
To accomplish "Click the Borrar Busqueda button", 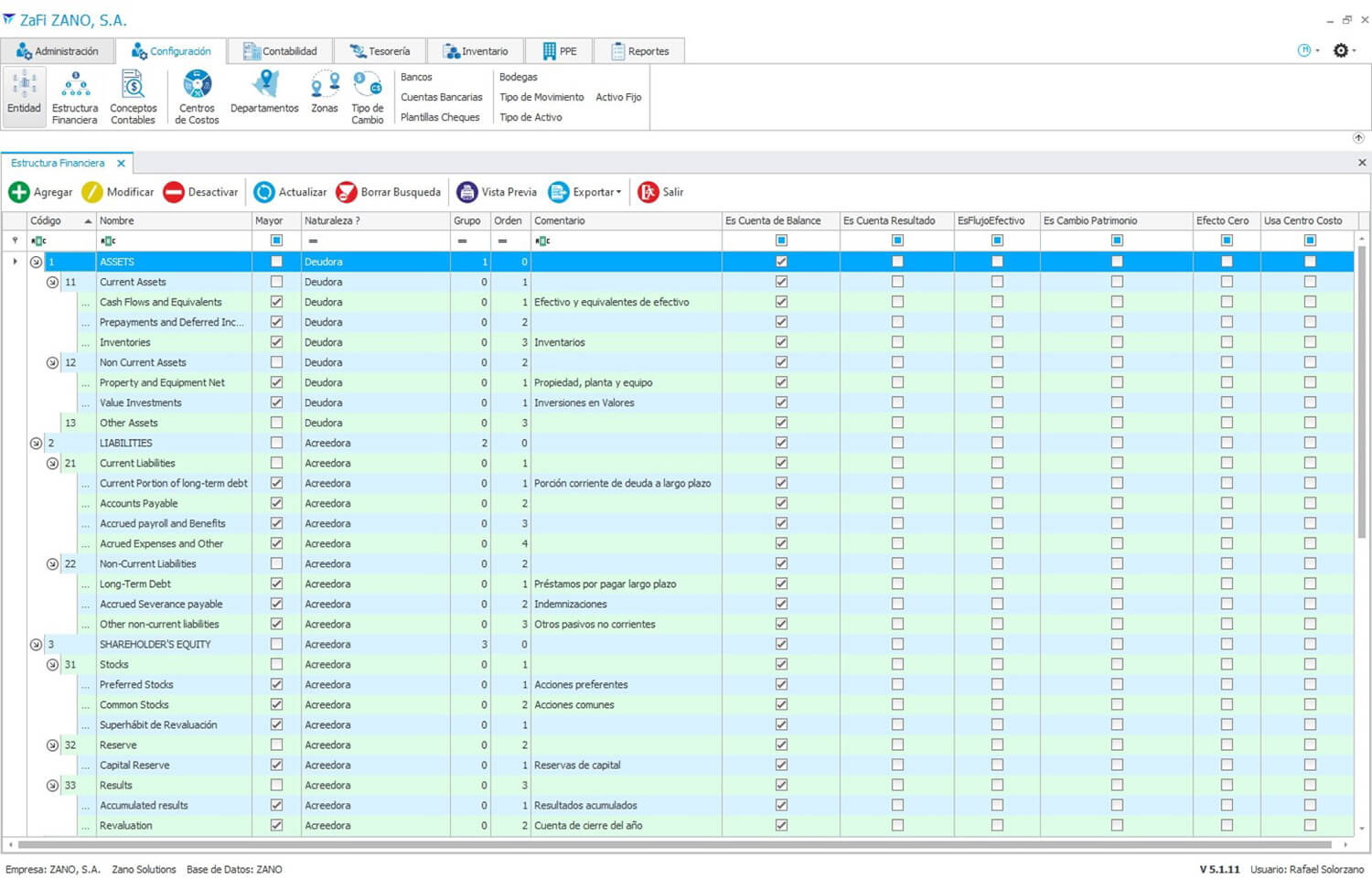I will pyautogui.click(x=389, y=192).
